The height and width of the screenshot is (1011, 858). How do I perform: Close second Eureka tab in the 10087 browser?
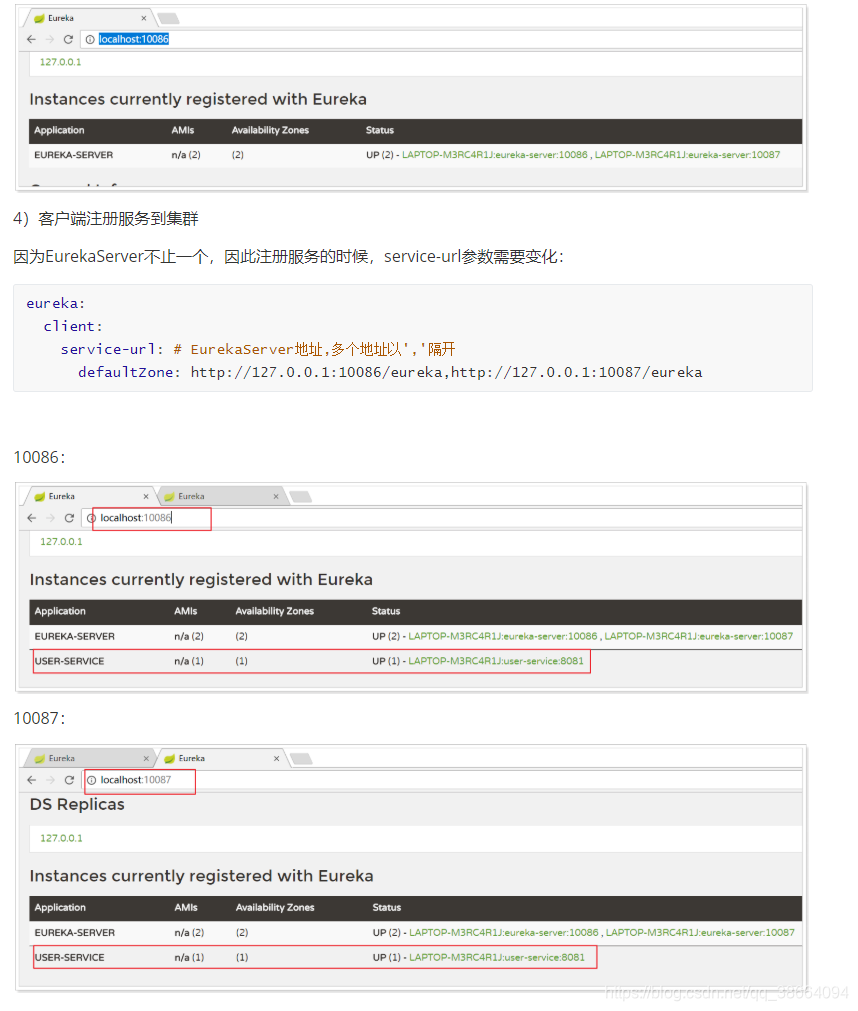pyautogui.click(x=277, y=759)
